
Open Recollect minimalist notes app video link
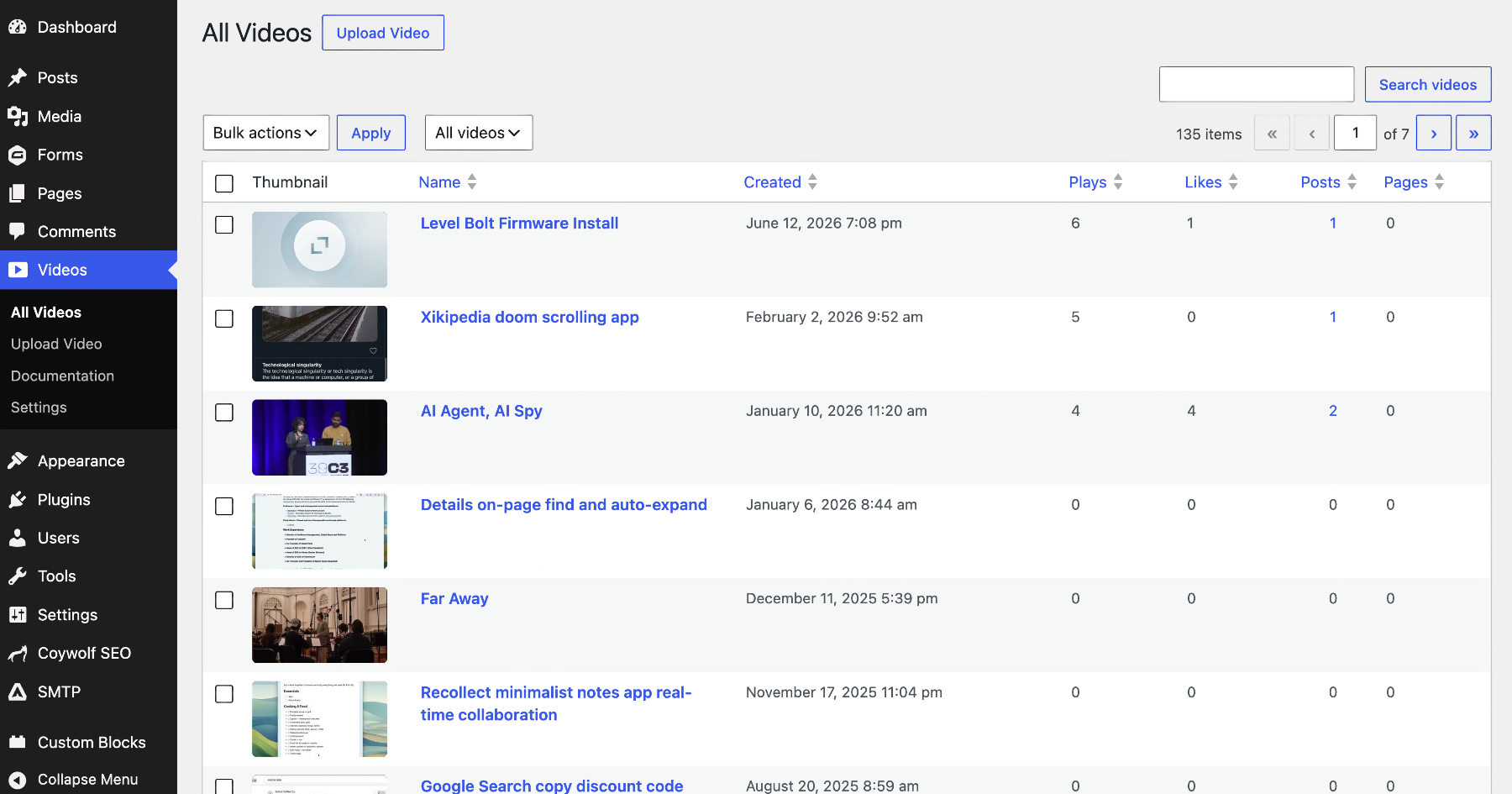(x=556, y=703)
